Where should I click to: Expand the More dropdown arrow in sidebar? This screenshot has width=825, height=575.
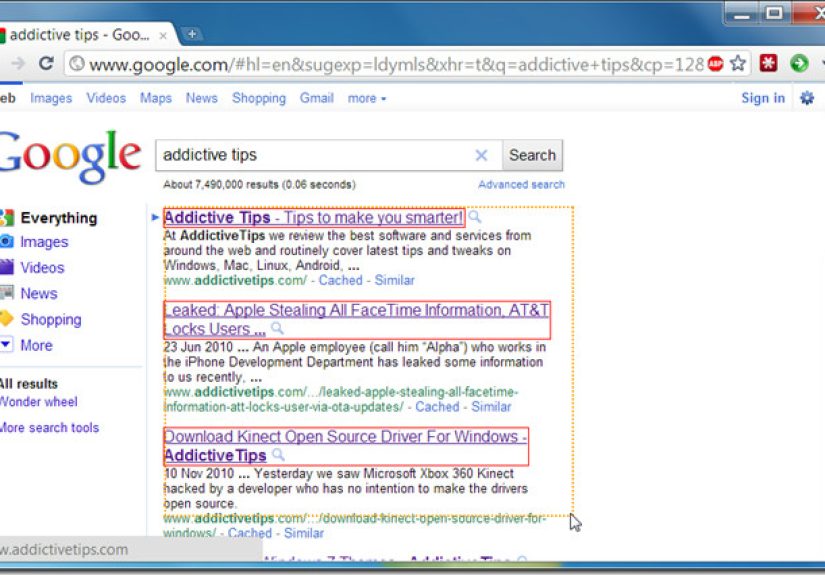(6, 344)
